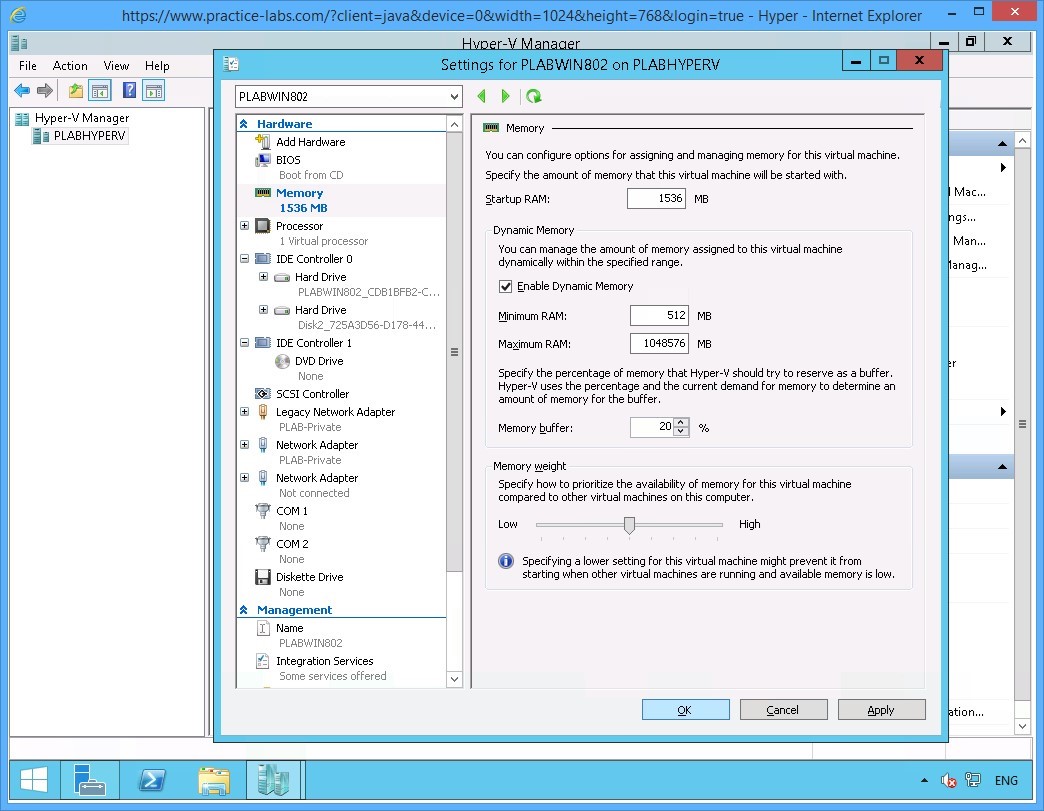Refresh the settings view with green refresh icon
This screenshot has height=811, width=1044.
pos(535,96)
